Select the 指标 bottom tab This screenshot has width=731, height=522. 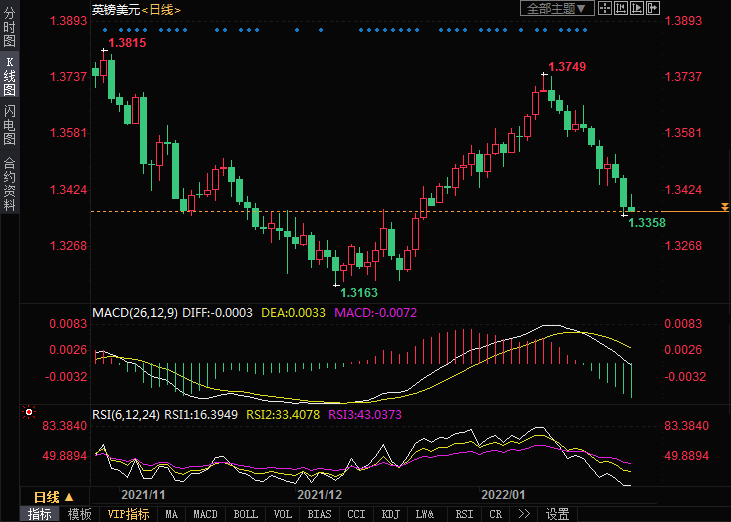click(40, 514)
